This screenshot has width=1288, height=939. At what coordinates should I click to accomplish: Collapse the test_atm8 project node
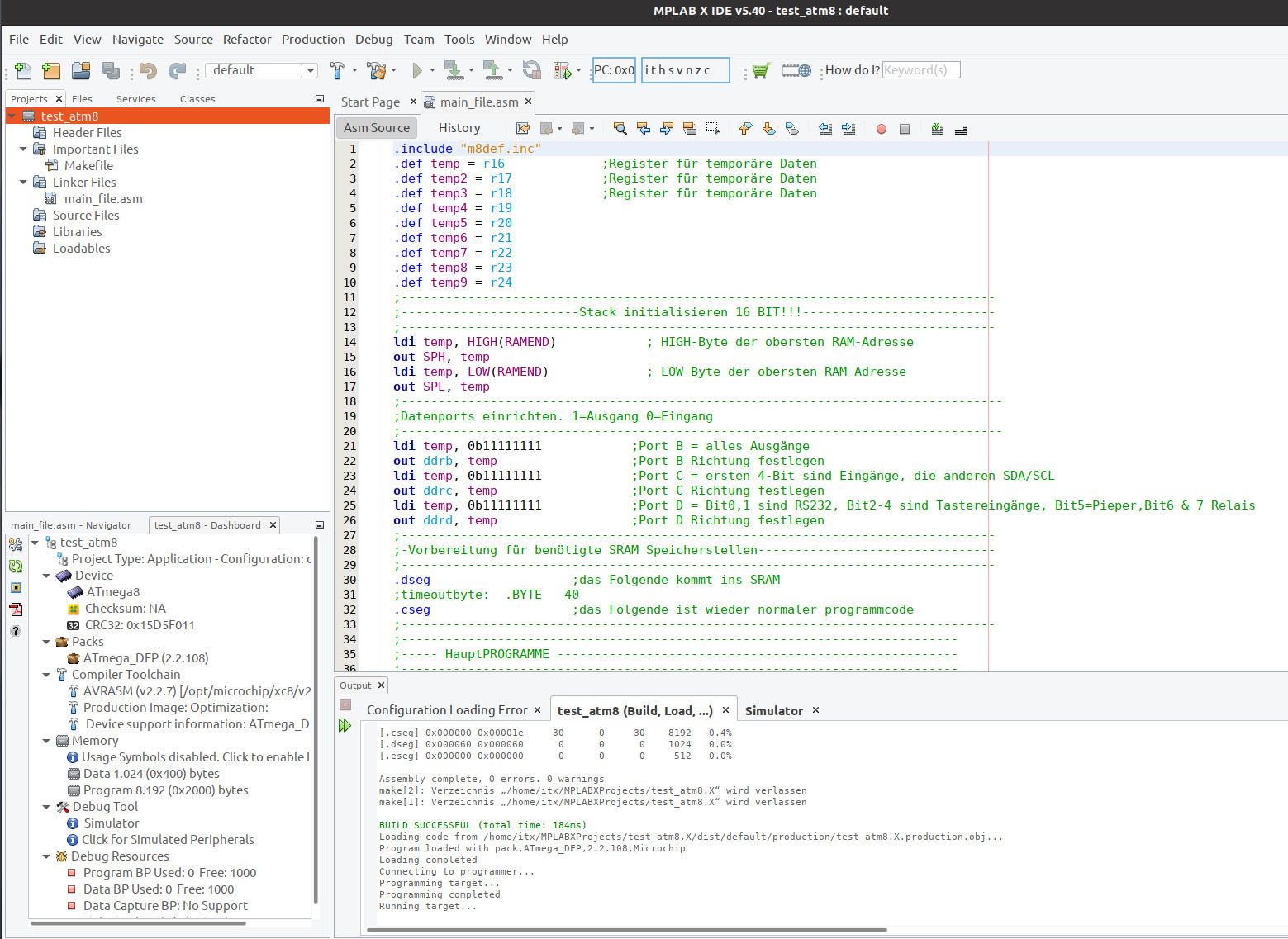12,116
